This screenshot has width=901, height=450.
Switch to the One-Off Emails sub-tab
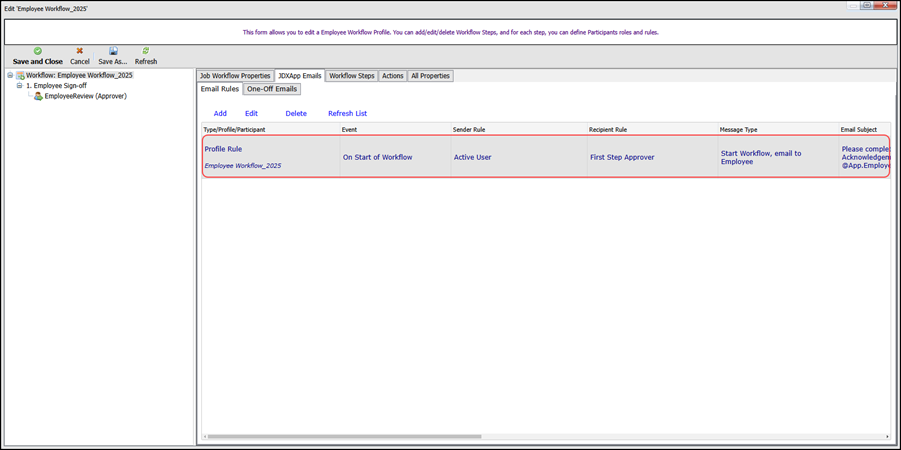pyautogui.click(x=272, y=89)
